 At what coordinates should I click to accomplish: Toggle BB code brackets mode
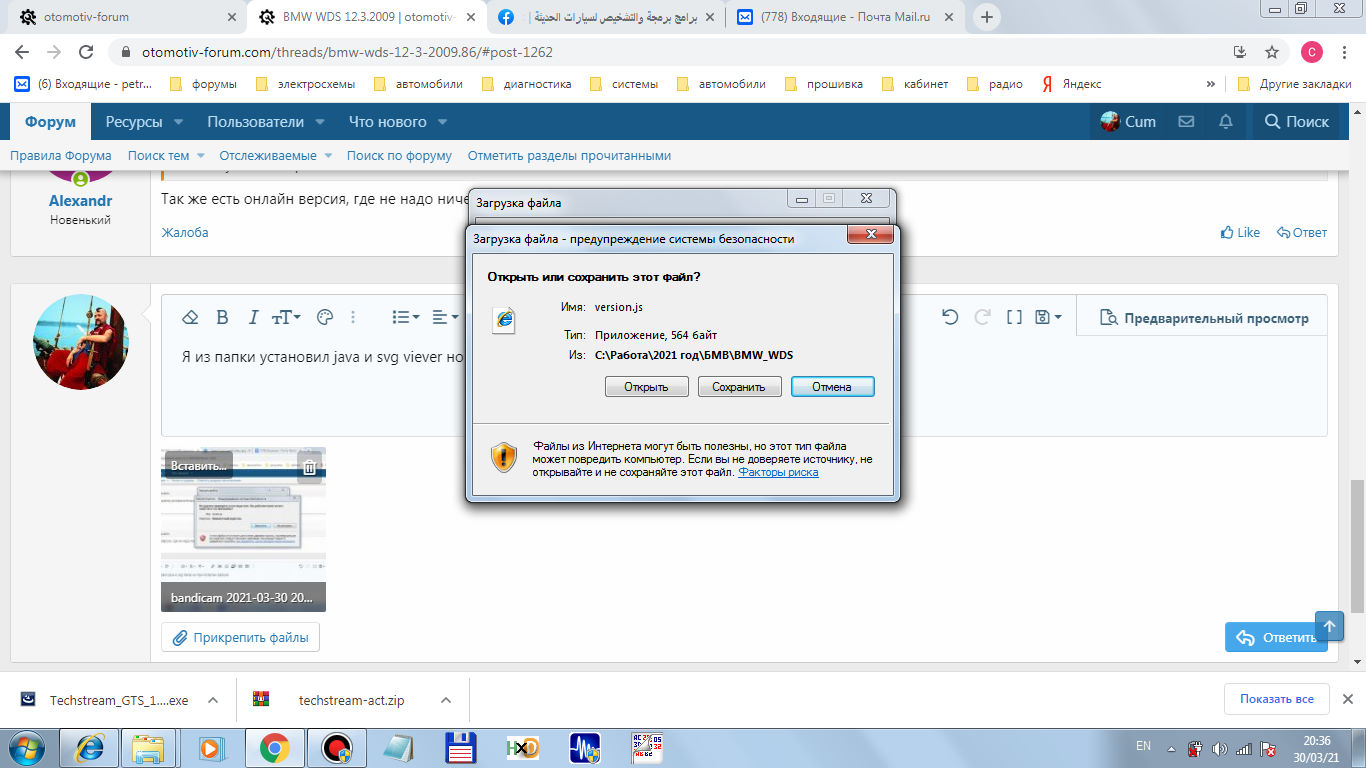(1014, 317)
